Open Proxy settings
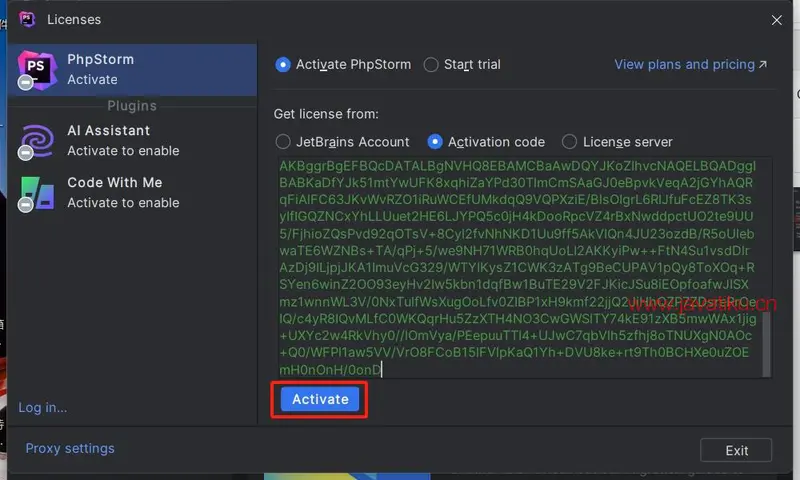The height and width of the screenshot is (480, 800). (x=70, y=449)
